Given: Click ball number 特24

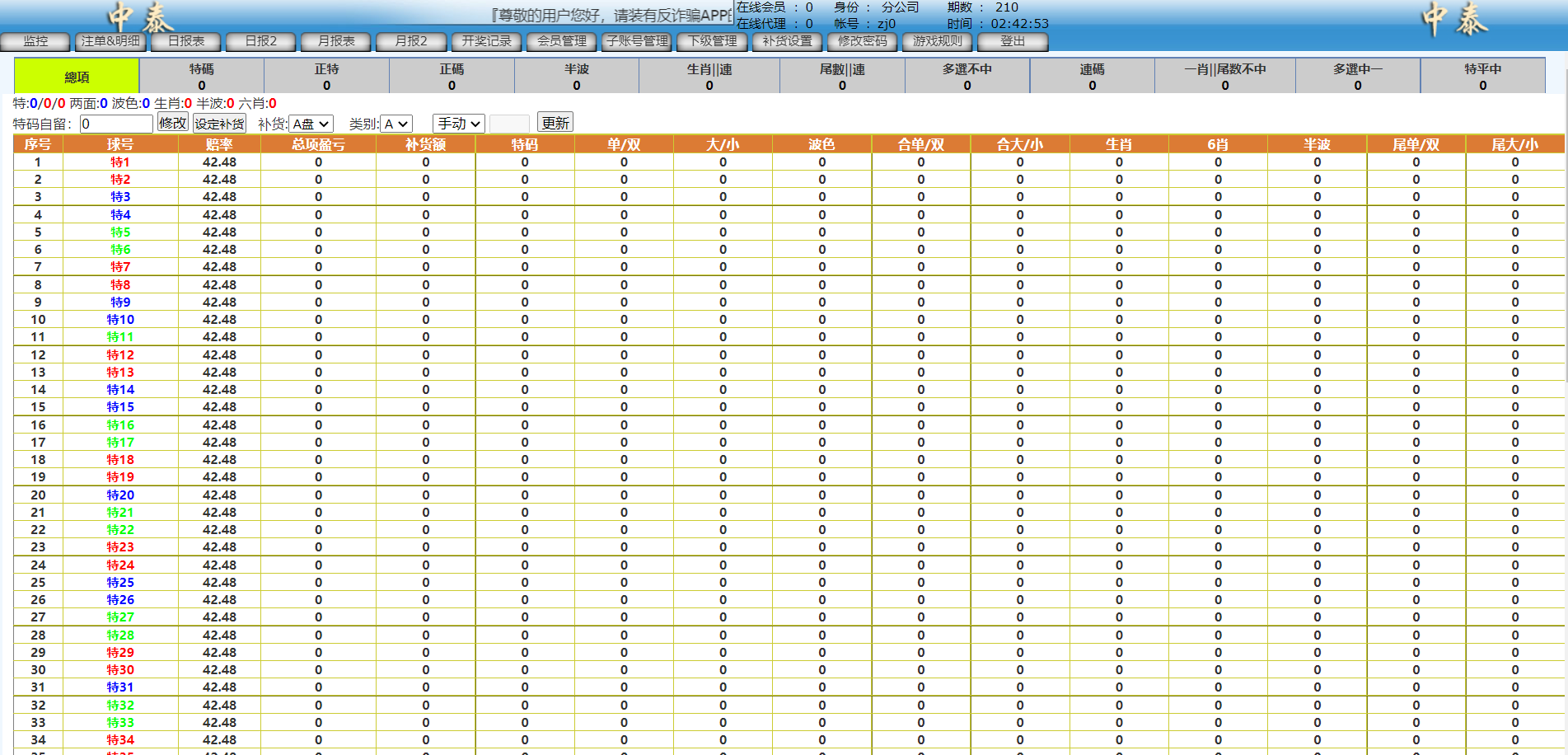Looking at the screenshot, I should (120, 565).
